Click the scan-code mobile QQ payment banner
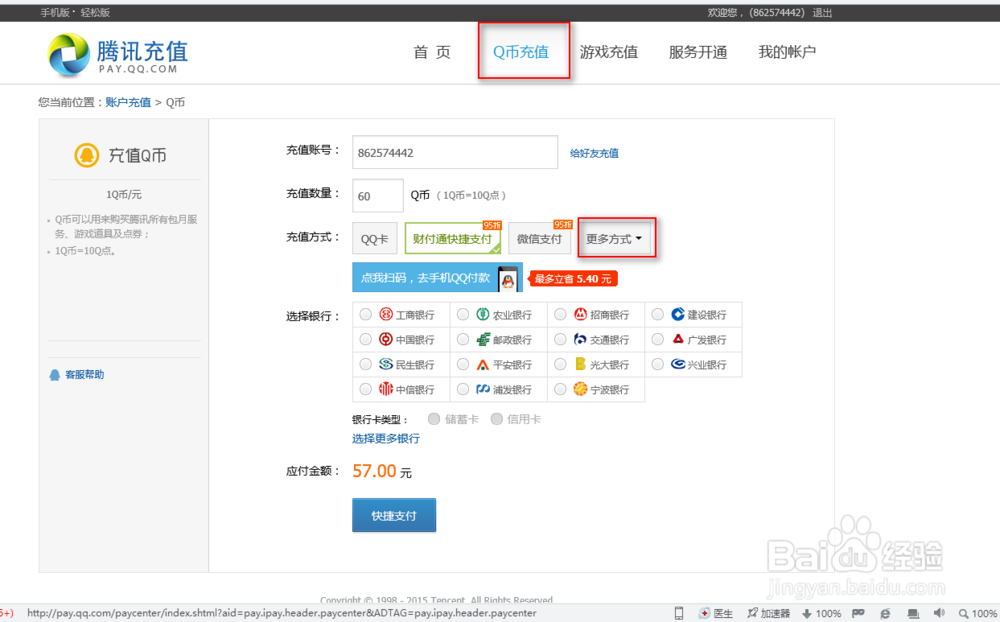This screenshot has height=622, width=1000. (x=437, y=278)
